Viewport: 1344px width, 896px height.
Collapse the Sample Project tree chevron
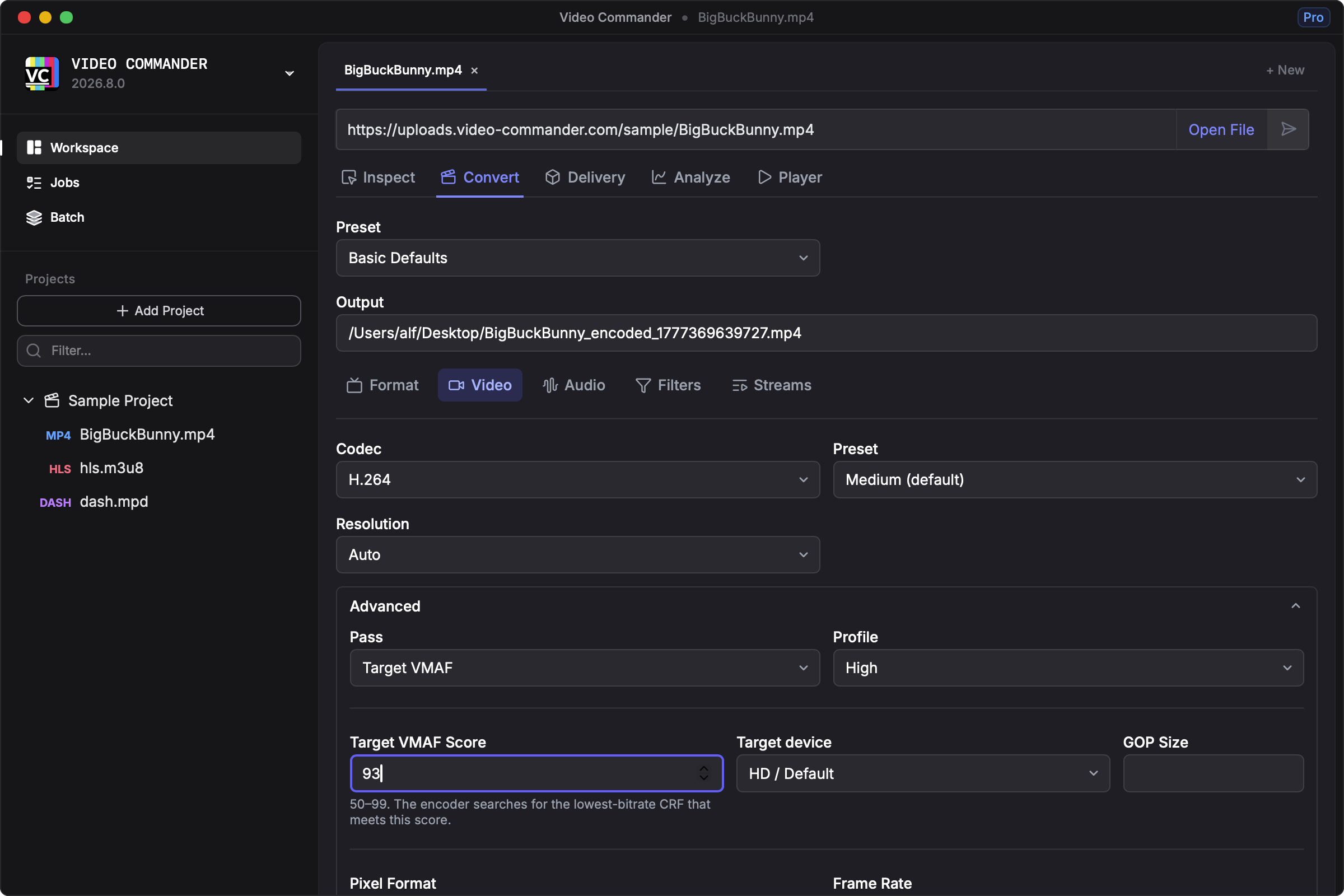click(x=29, y=400)
